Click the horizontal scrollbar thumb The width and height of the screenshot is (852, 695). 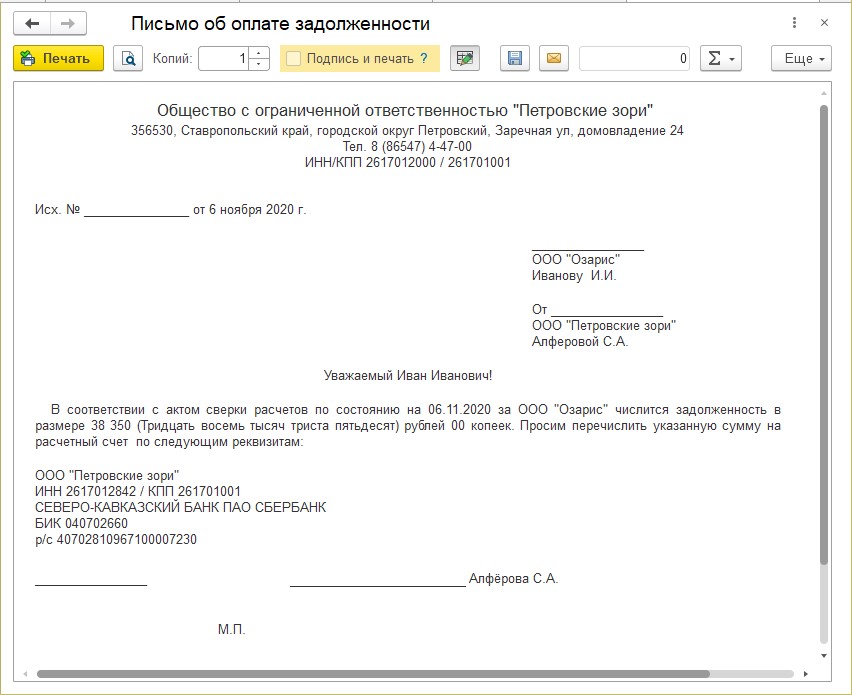pyautogui.click(x=373, y=674)
